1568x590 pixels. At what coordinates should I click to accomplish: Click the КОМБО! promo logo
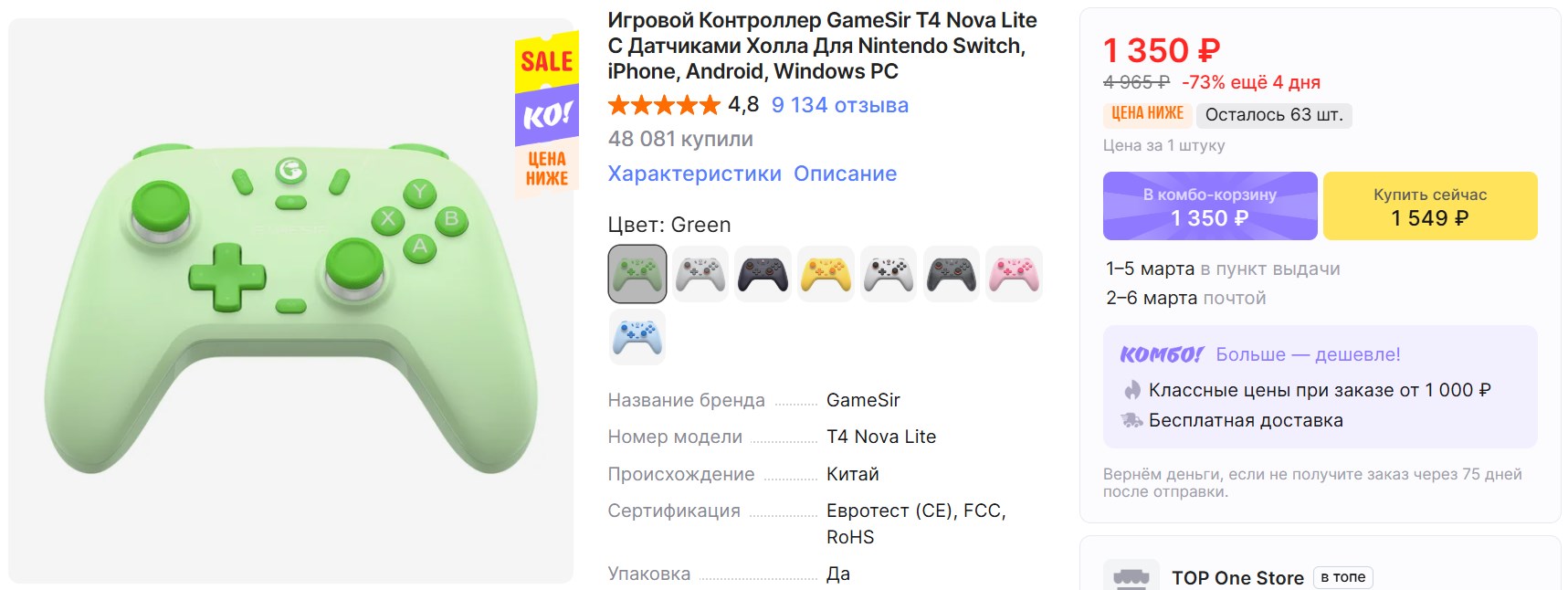point(1162,354)
